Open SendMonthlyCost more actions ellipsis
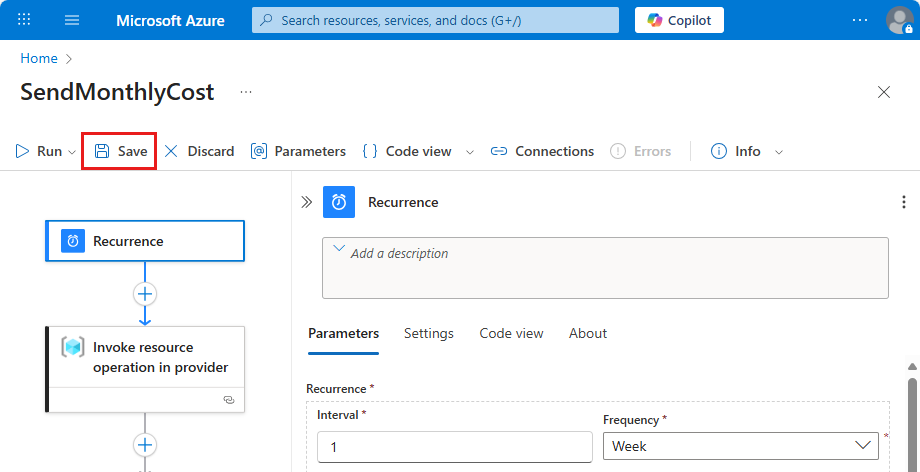The height and width of the screenshot is (472, 920). point(246,92)
